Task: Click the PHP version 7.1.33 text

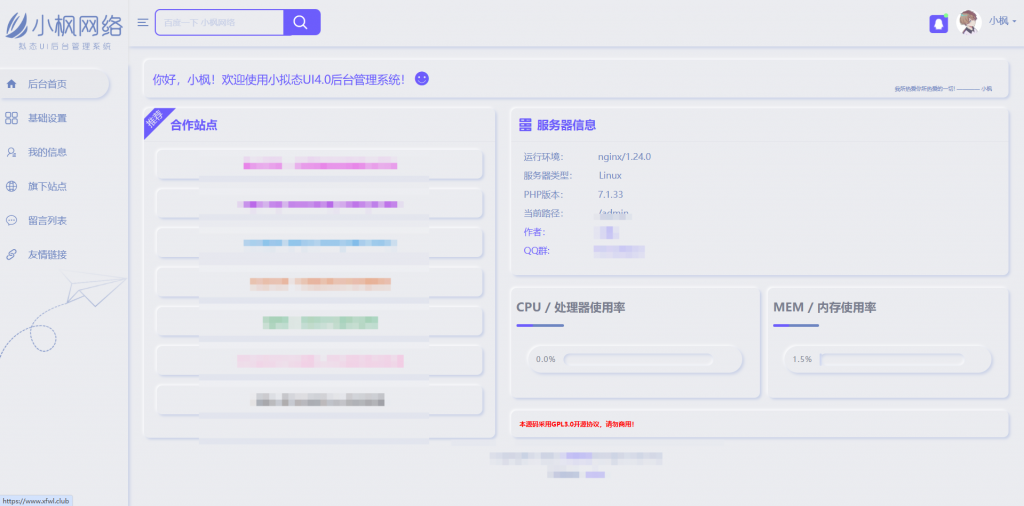Action: 611,195
